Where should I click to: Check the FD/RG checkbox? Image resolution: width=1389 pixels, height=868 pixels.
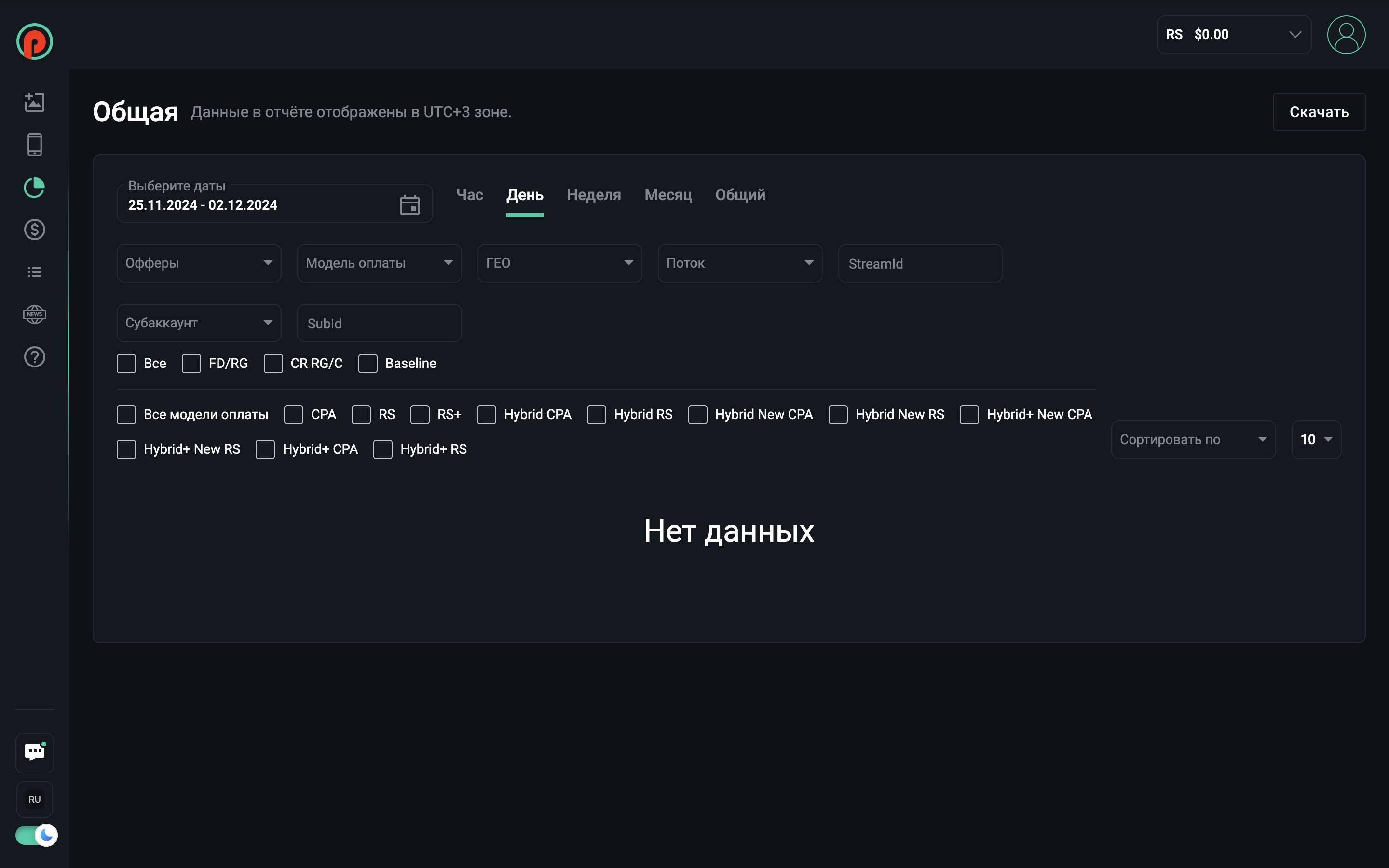(x=191, y=364)
